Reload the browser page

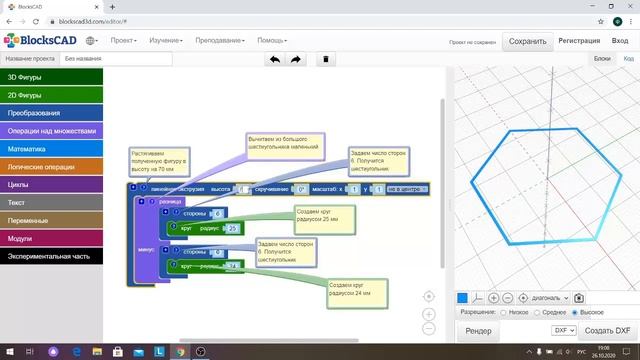(x=36, y=22)
